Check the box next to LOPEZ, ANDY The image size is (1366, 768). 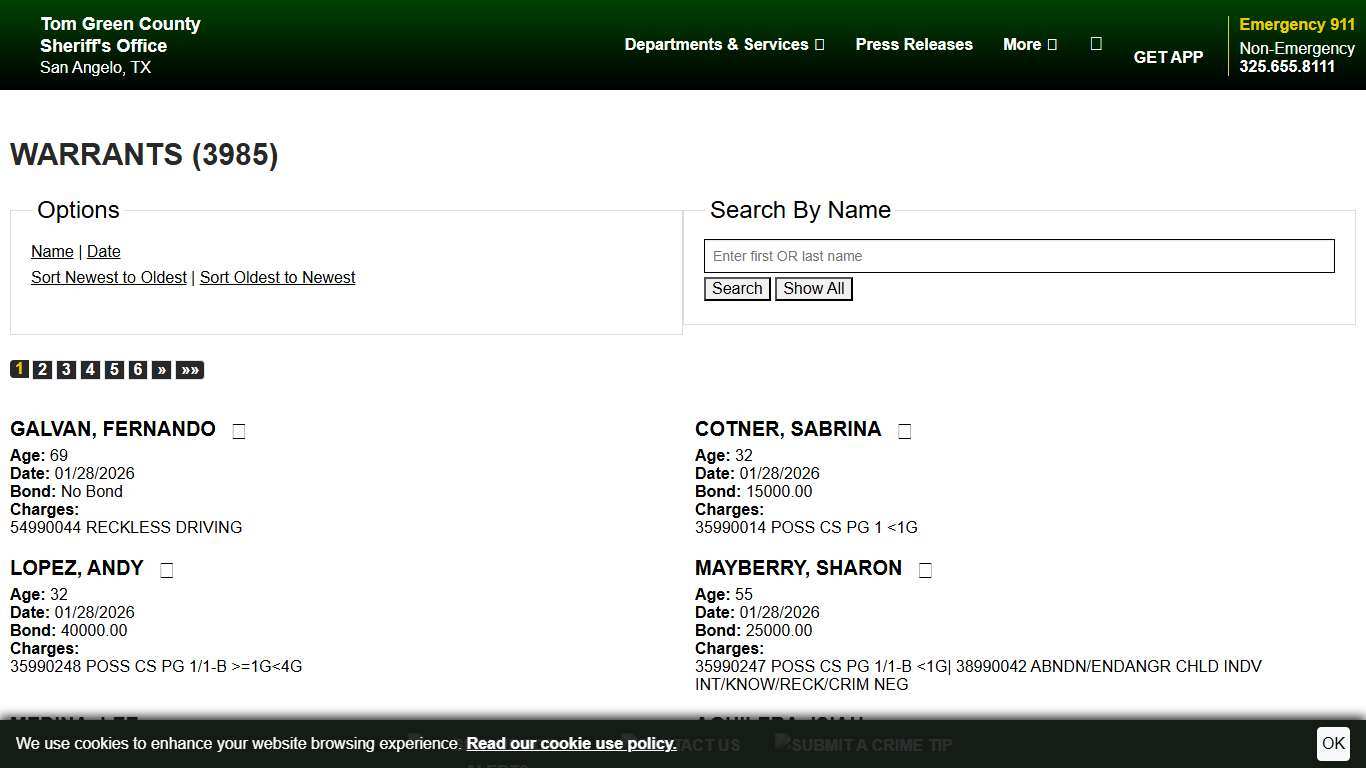tap(166, 569)
